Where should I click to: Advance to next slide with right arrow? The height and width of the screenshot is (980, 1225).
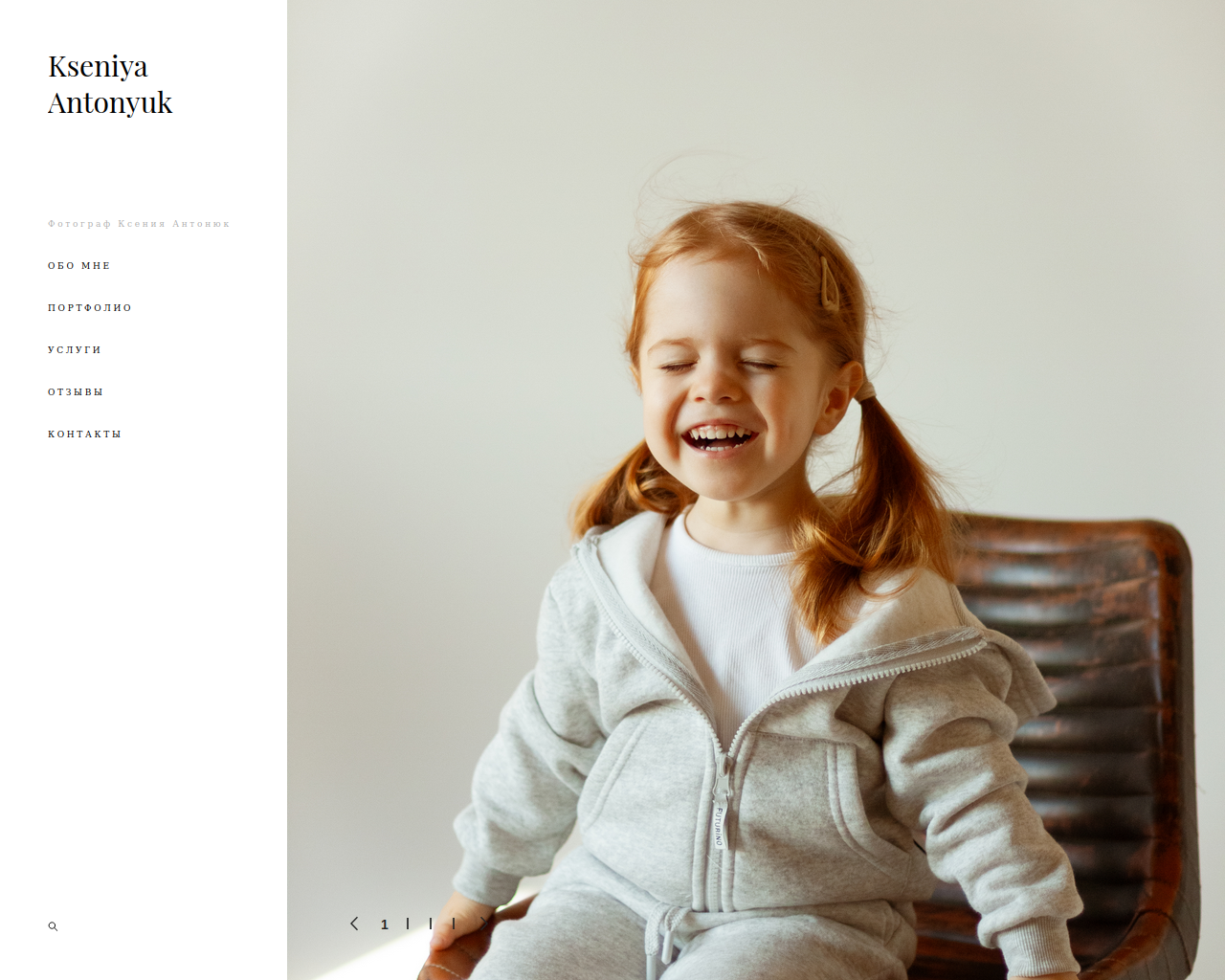(x=484, y=924)
